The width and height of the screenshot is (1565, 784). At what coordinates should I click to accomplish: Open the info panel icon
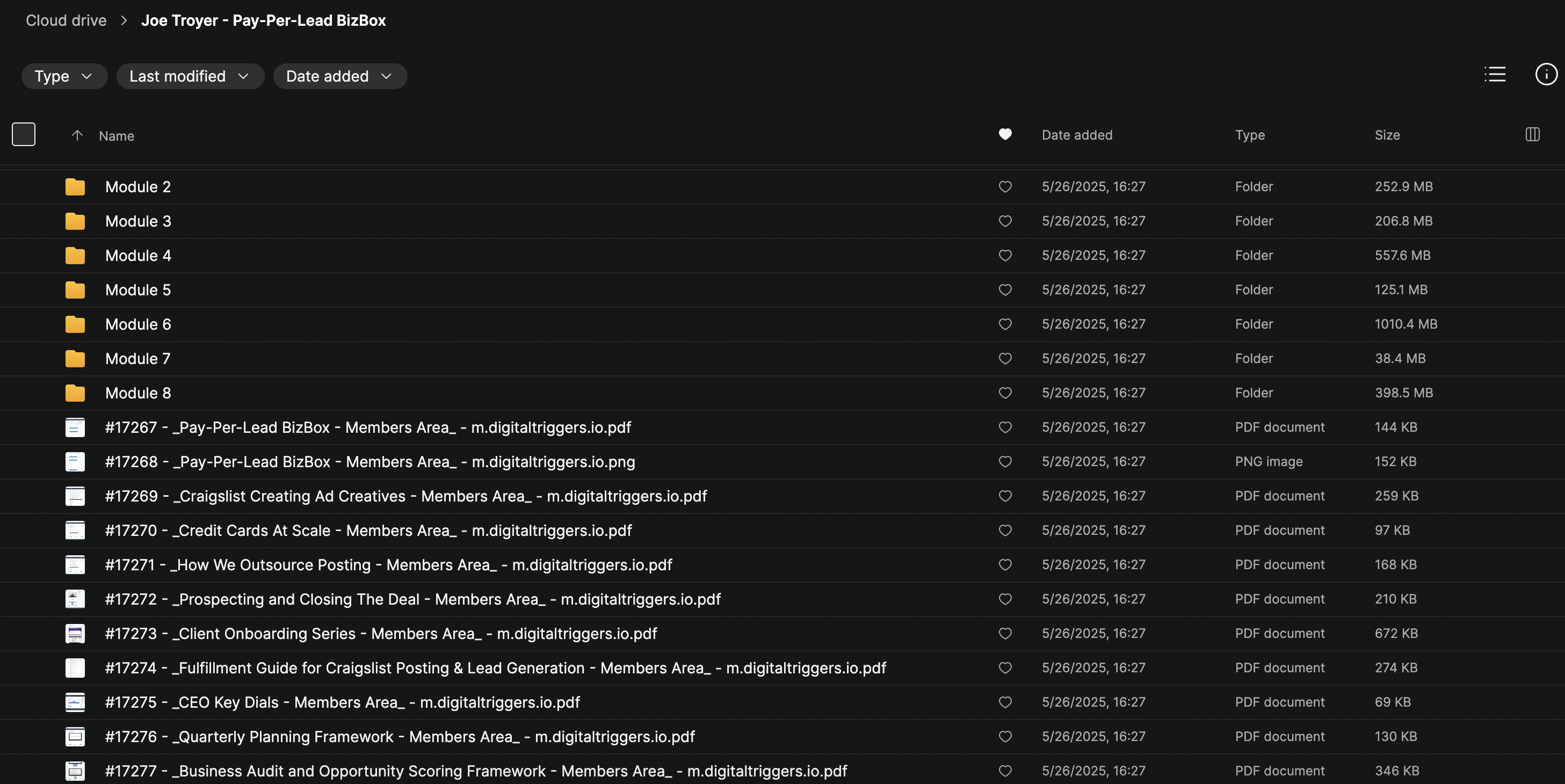pos(1546,74)
